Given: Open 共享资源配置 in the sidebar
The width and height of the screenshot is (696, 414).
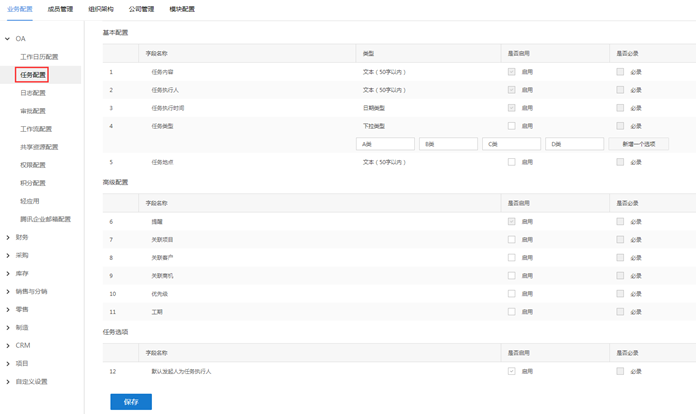Looking at the screenshot, I should tap(39, 147).
